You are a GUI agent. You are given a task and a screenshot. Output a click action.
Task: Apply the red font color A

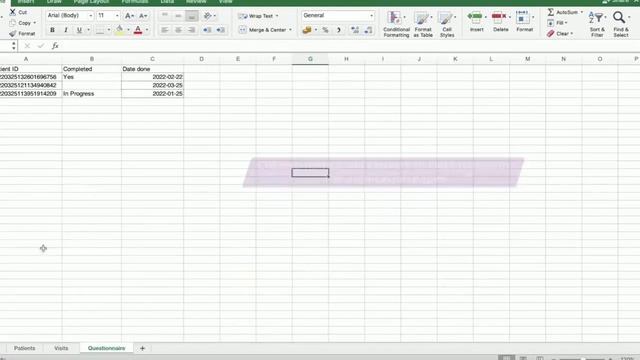138,30
